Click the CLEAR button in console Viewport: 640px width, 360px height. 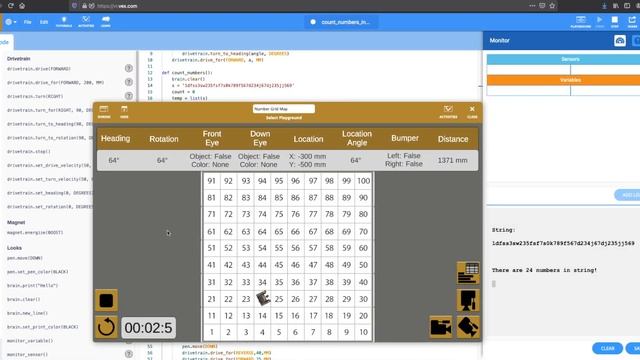[607, 348]
